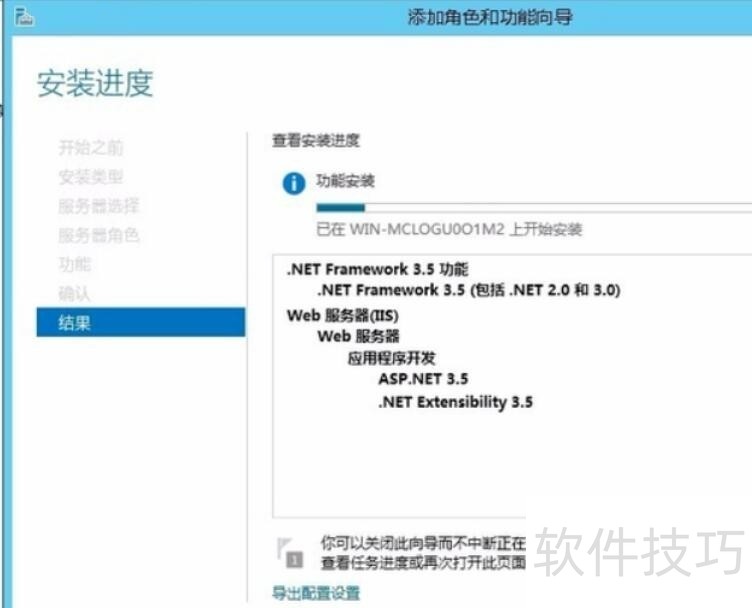This screenshot has width=752, height=608.
Task: Click the 已在 WIN-MCLOGU0O1M2 上开始安装 status text
Action: point(449,229)
